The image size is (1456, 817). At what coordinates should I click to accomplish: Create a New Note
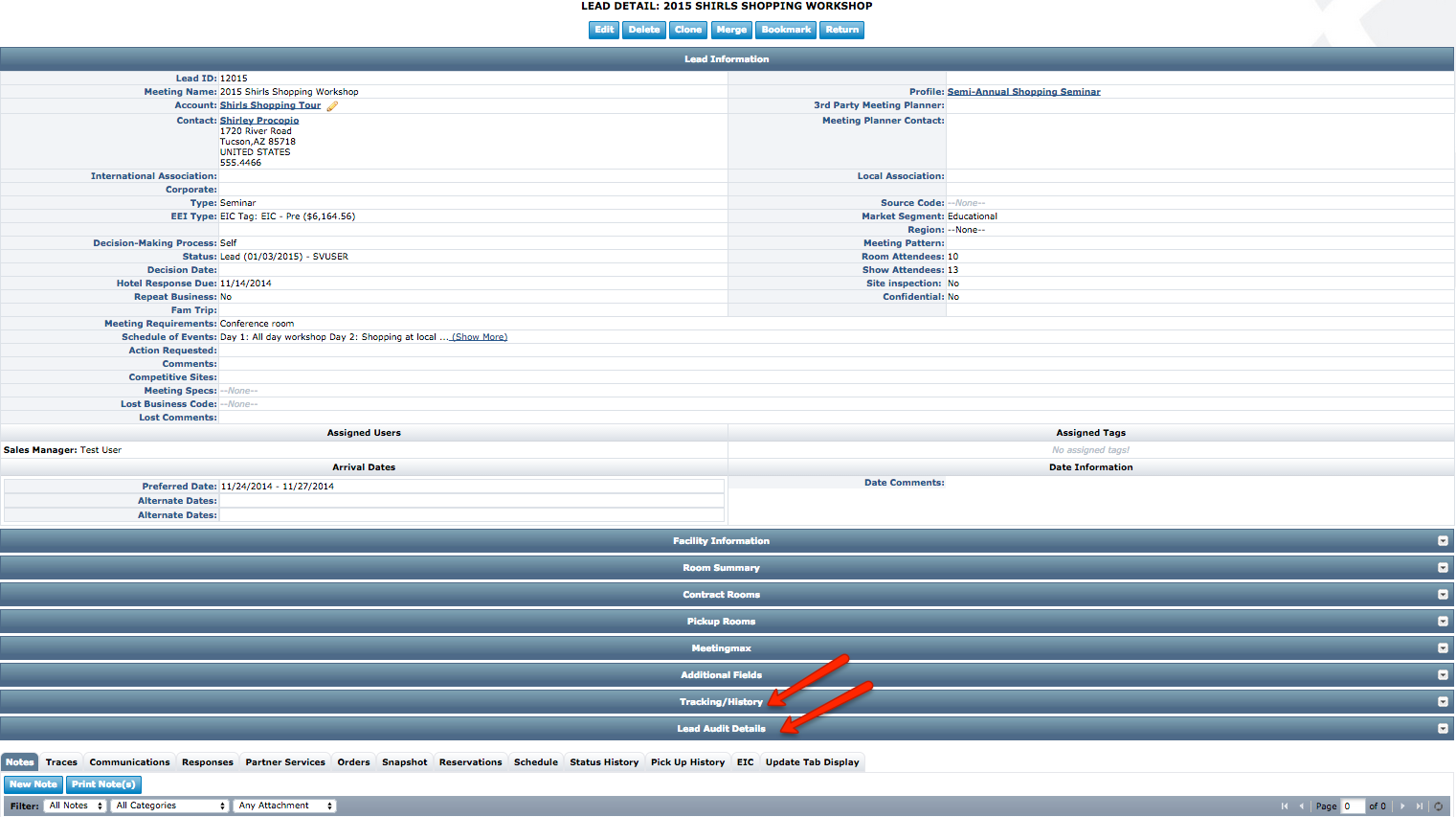(34, 784)
